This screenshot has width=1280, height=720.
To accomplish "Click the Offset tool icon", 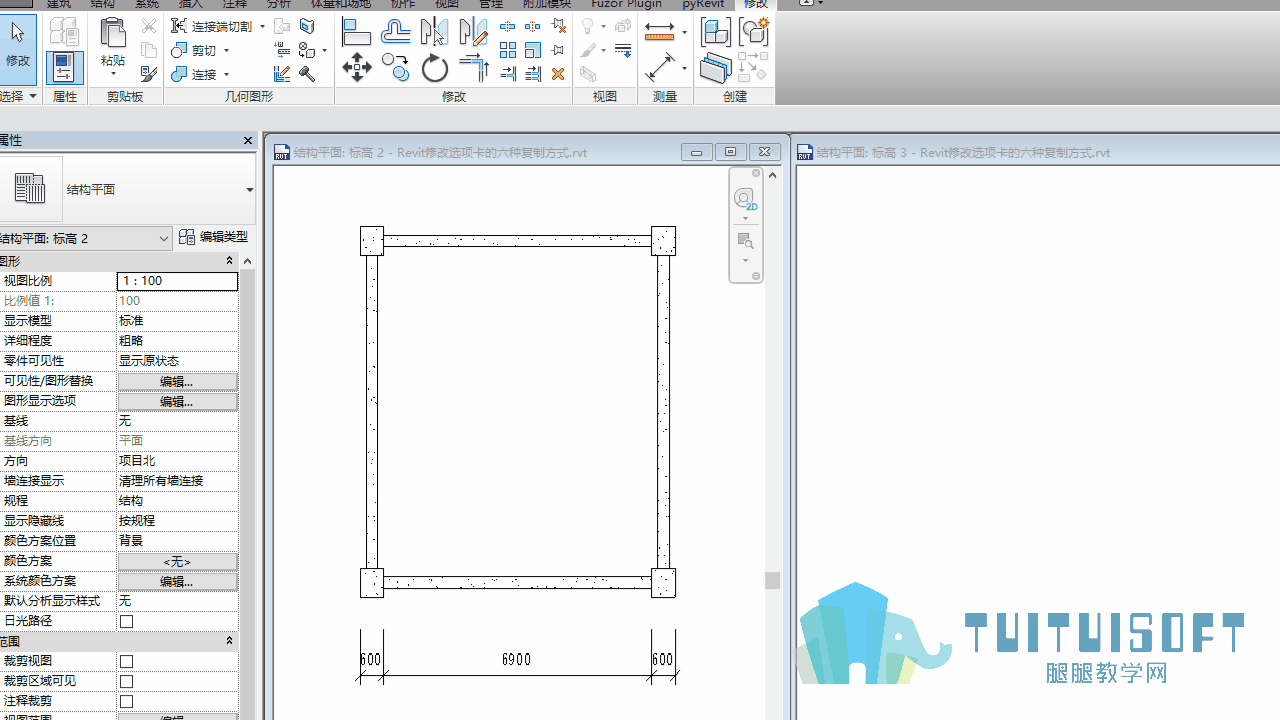I will pyautogui.click(x=396, y=32).
